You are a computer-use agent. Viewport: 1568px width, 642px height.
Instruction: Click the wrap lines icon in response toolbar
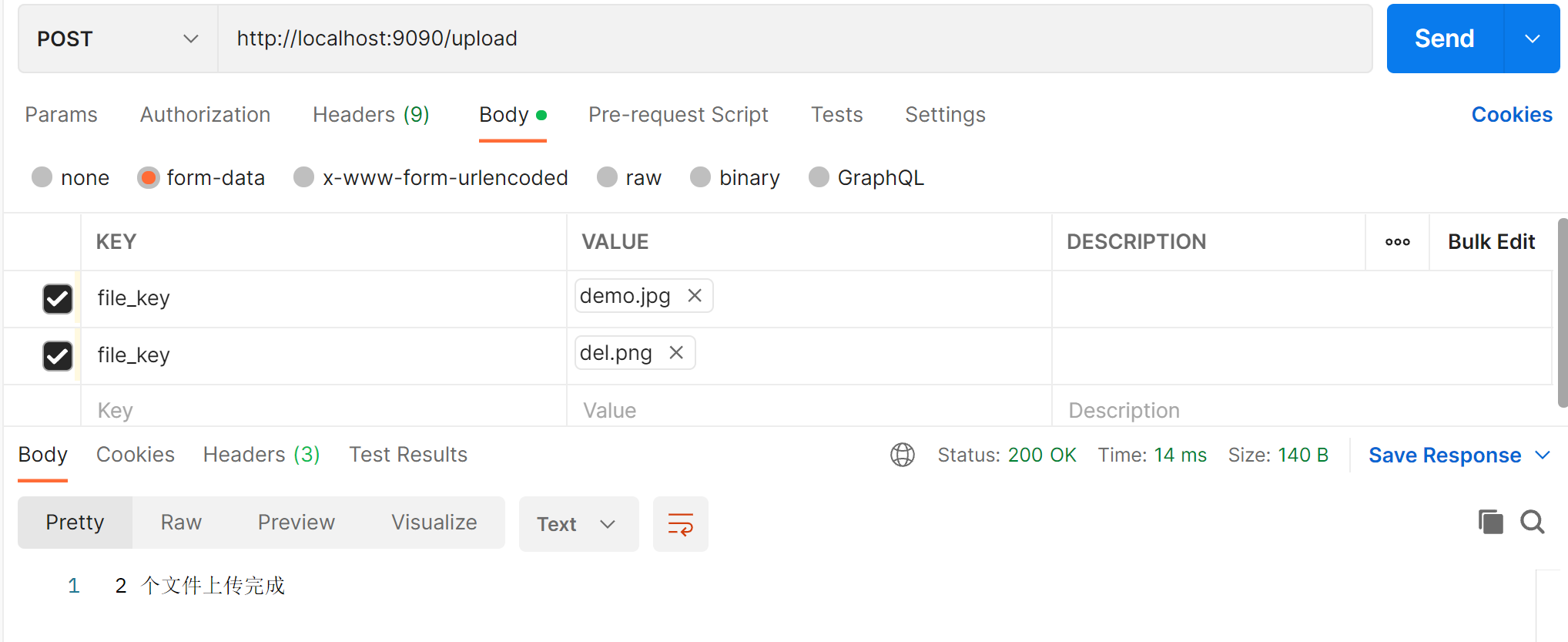[x=680, y=524]
